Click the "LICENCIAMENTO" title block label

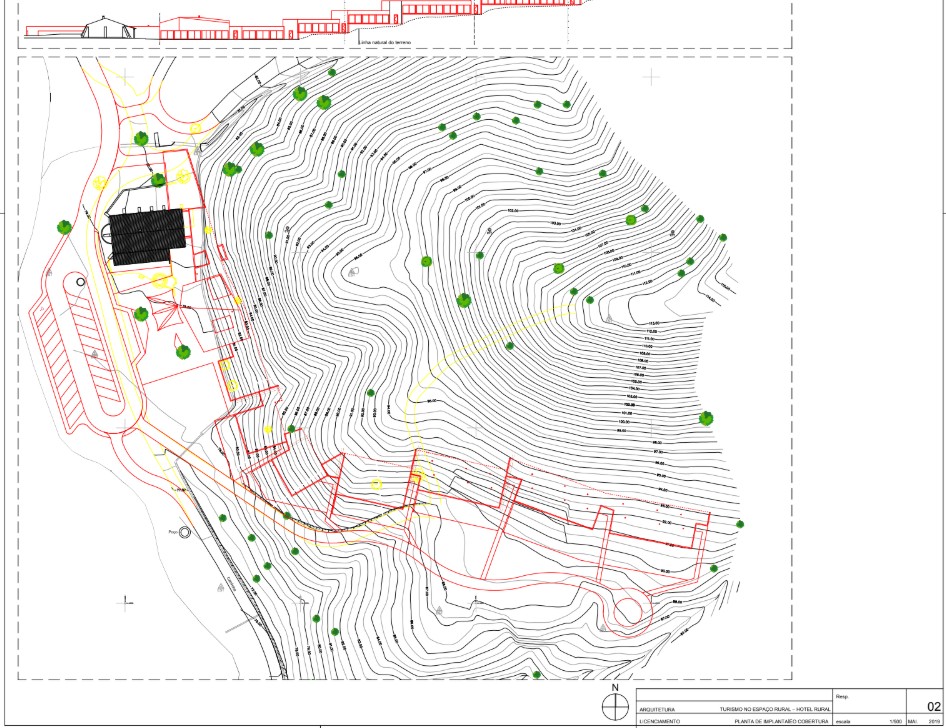659,721
